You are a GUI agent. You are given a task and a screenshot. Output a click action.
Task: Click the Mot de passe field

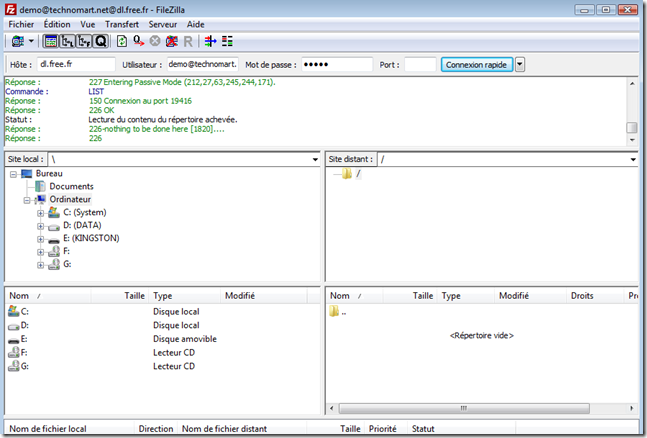(x=337, y=64)
